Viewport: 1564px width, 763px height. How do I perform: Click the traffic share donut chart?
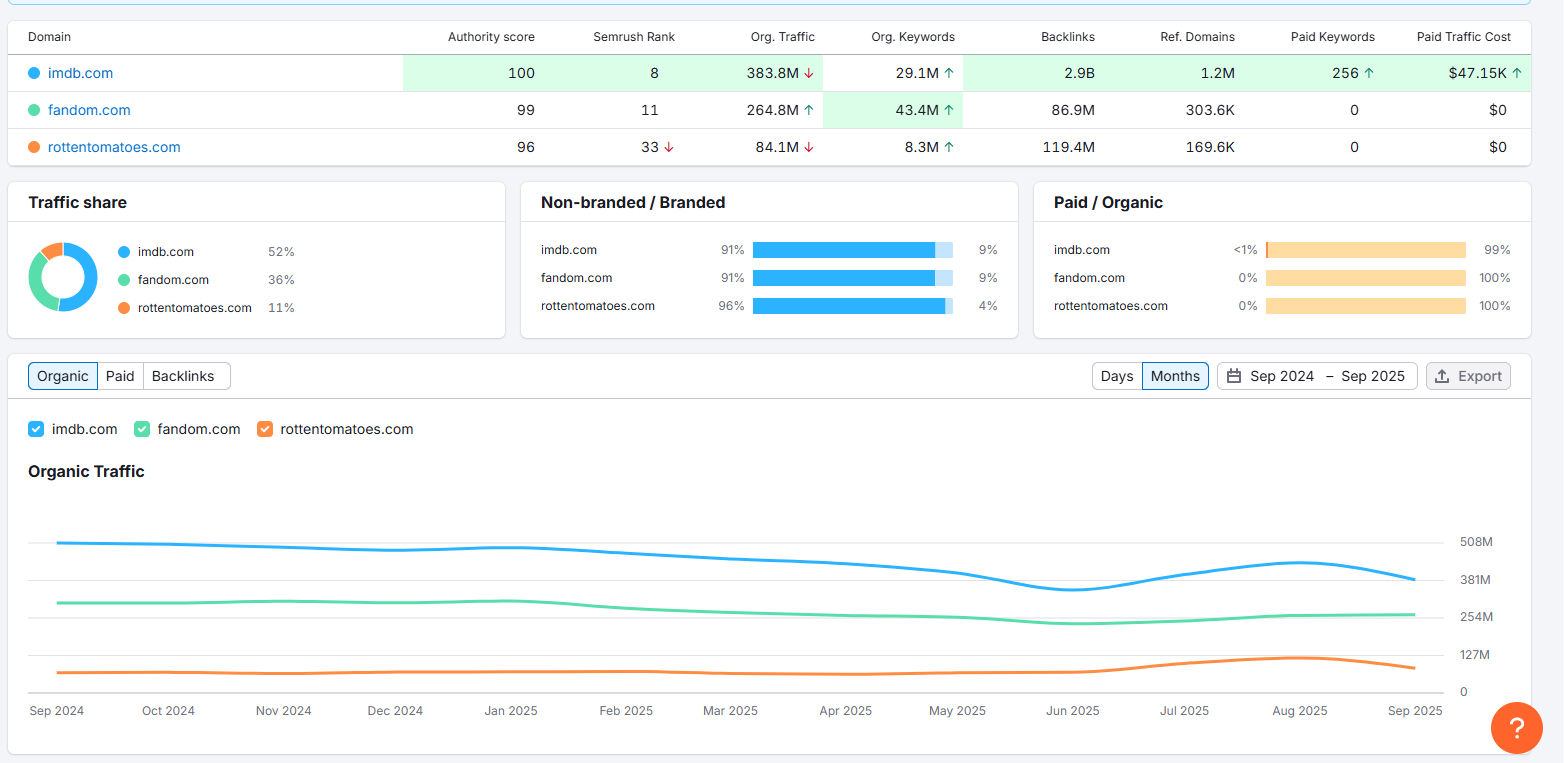tap(63, 277)
